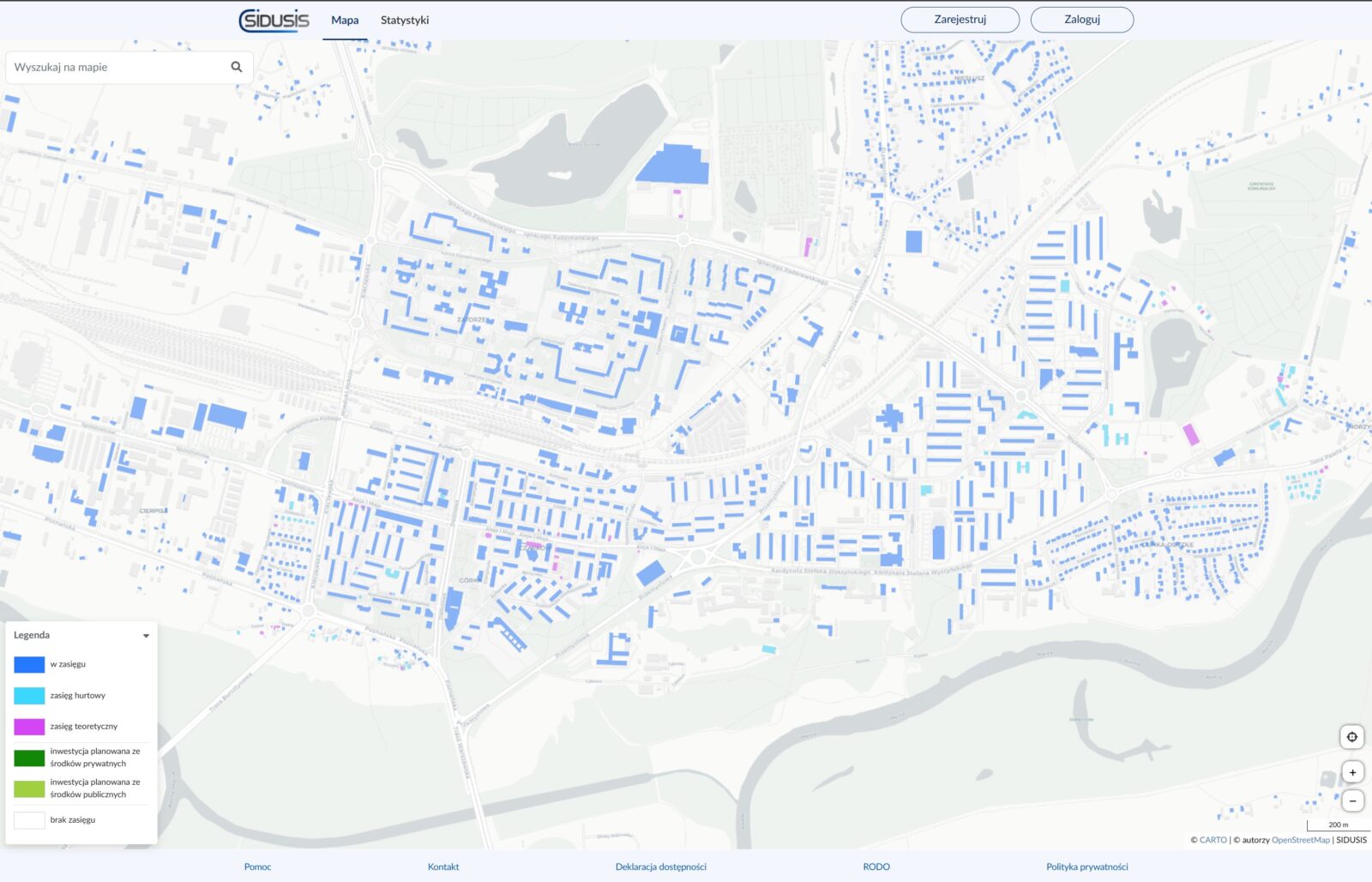Click the dark green private investment swatch
Viewport: 1372px width, 882px height.
pos(29,758)
